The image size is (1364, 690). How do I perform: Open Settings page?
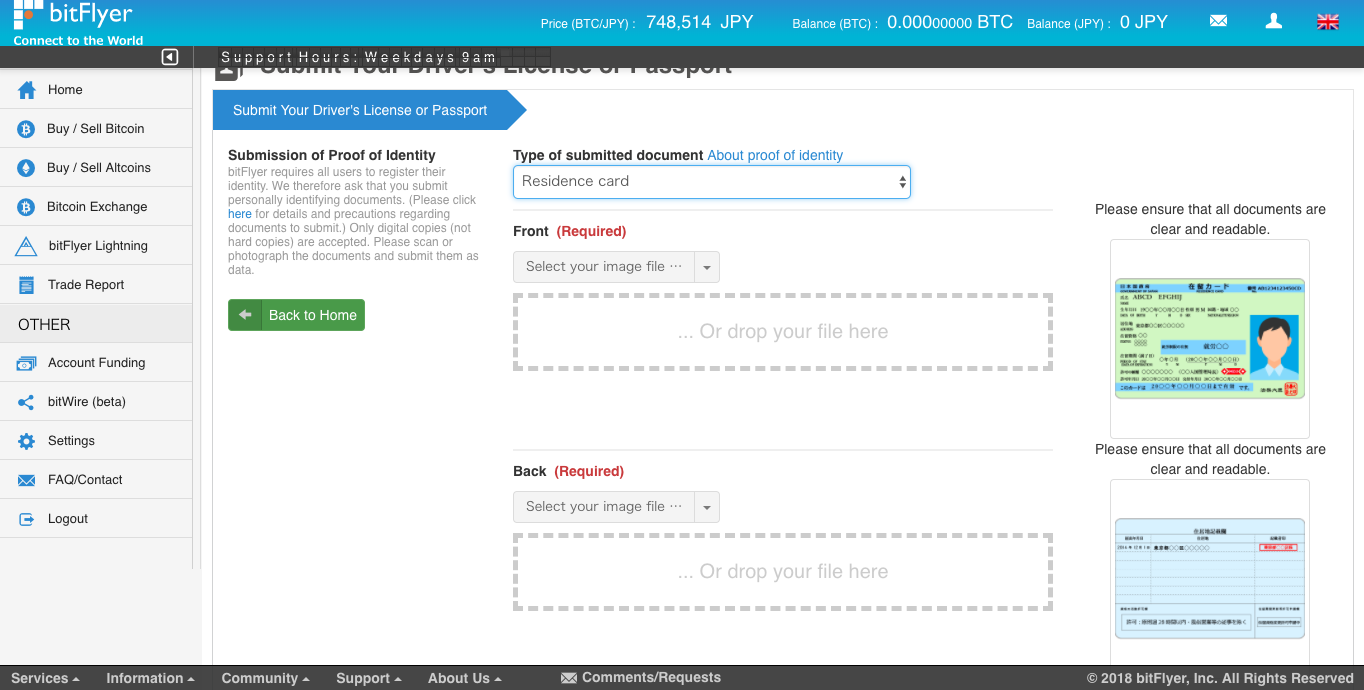pos(96,441)
